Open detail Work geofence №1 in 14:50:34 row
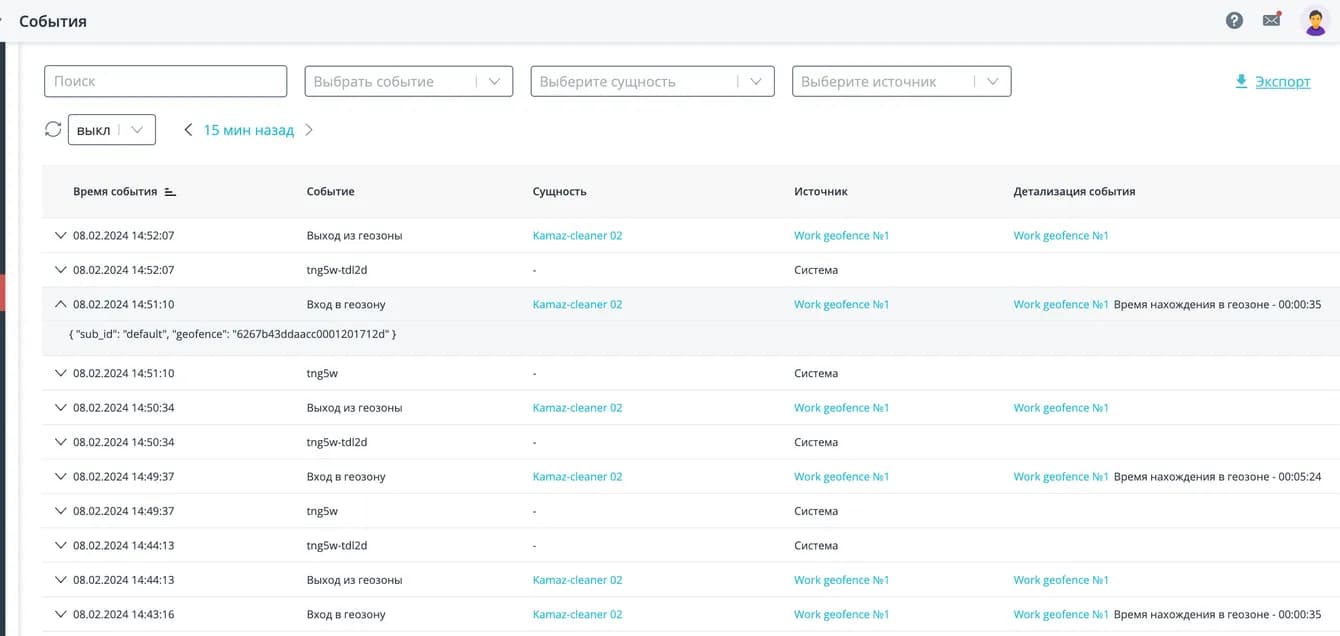1340x636 pixels. pyautogui.click(x=1061, y=408)
